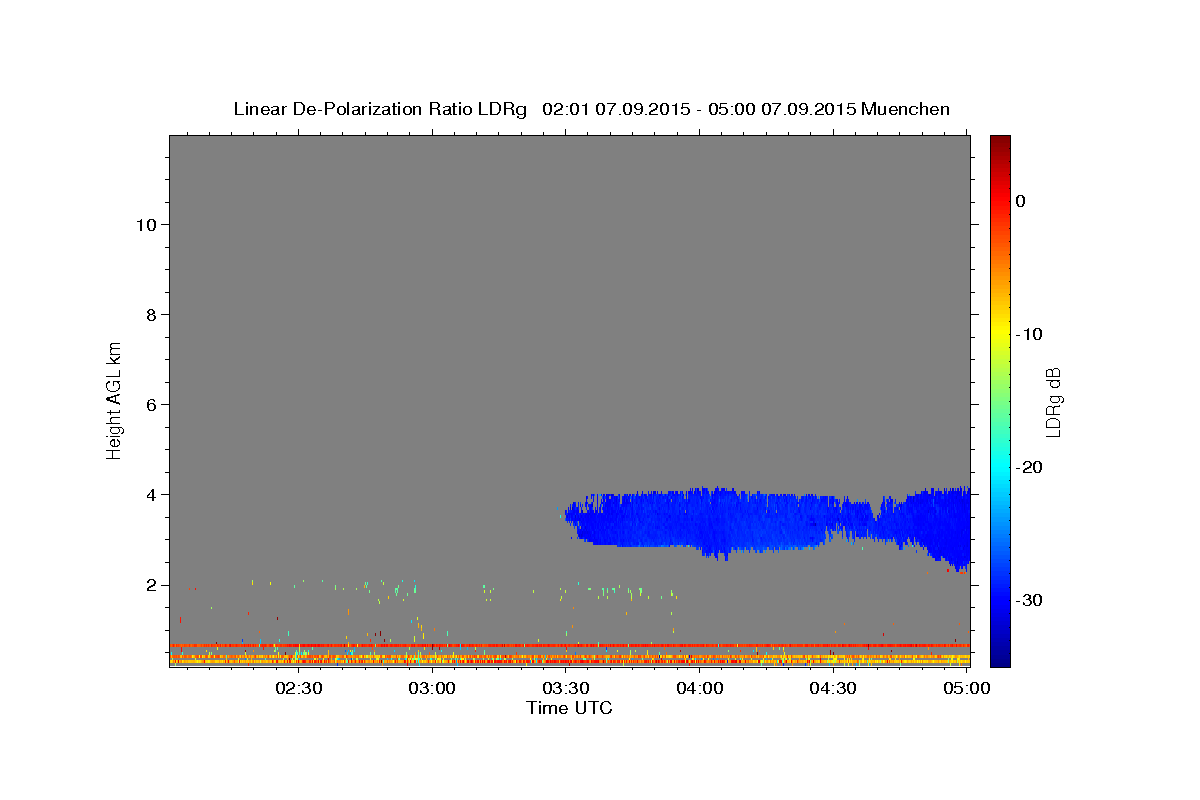
Task: Click the colorbar tick label '-30'
Action: point(1030,600)
